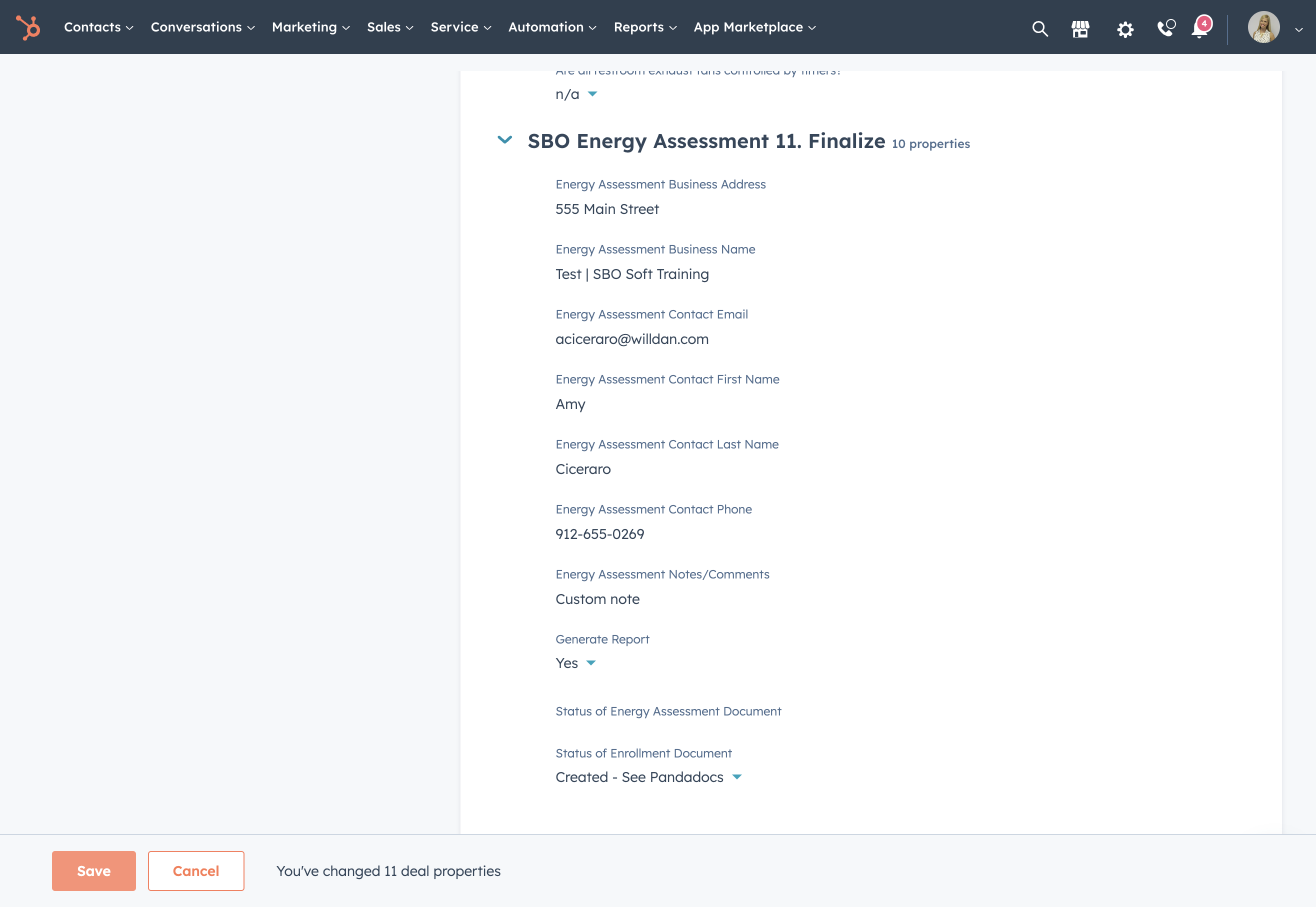Screen dimensions: 1316x907
Task: Click the Energy Assessment Notes/Comments label
Action: (x=662, y=574)
